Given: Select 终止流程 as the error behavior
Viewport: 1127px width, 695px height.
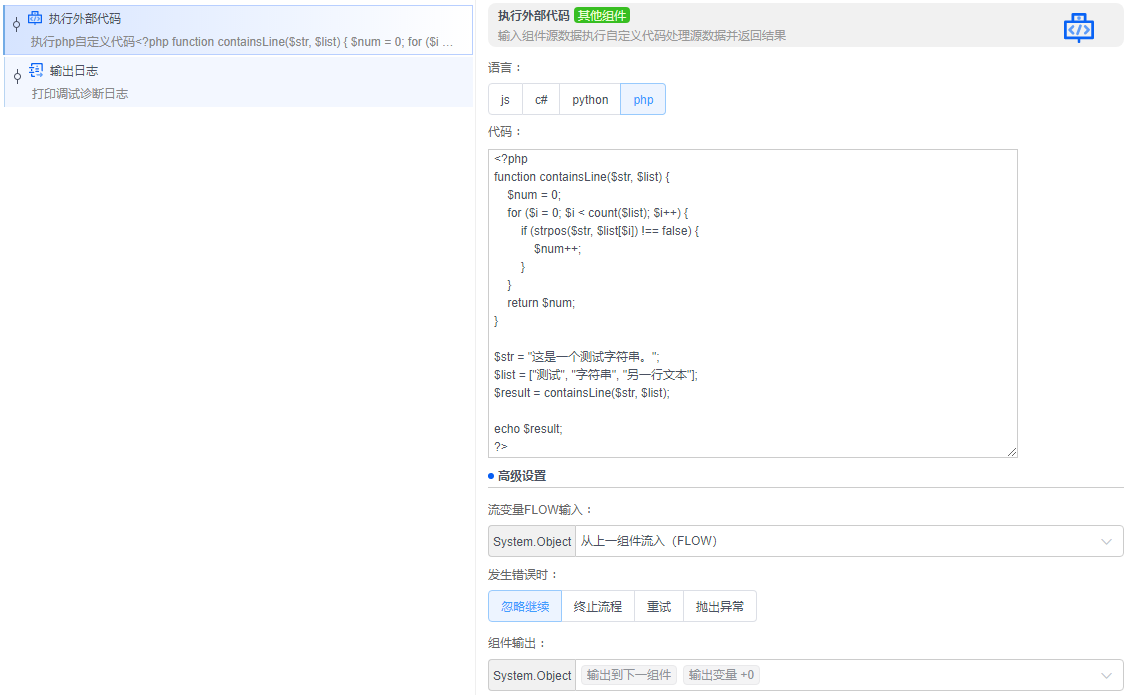Looking at the screenshot, I should pos(596,605).
